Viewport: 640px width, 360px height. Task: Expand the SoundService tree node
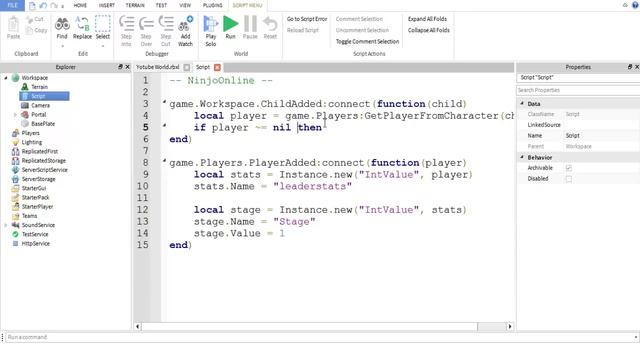tap(6, 225)
